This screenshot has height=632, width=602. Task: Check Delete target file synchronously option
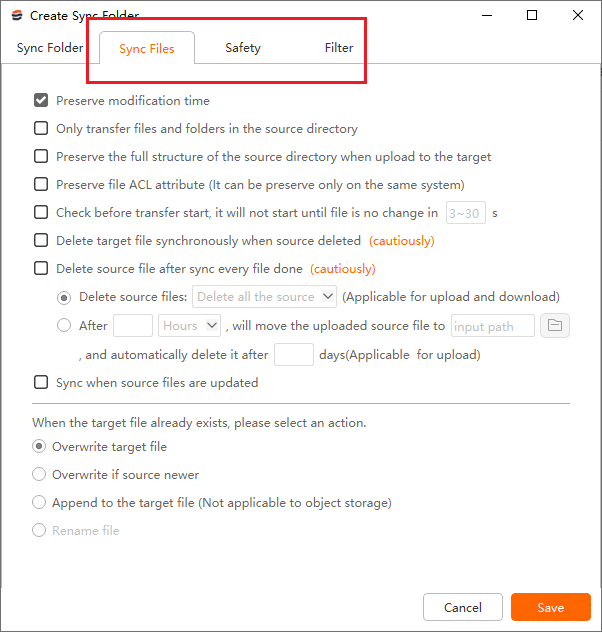click(x=41, y=241)
